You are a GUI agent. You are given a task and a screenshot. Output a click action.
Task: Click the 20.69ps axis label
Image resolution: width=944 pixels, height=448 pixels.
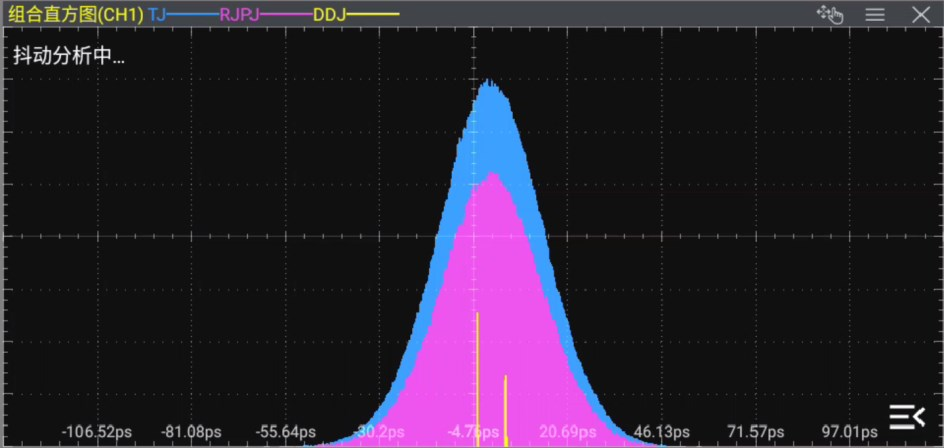[568, 432]
